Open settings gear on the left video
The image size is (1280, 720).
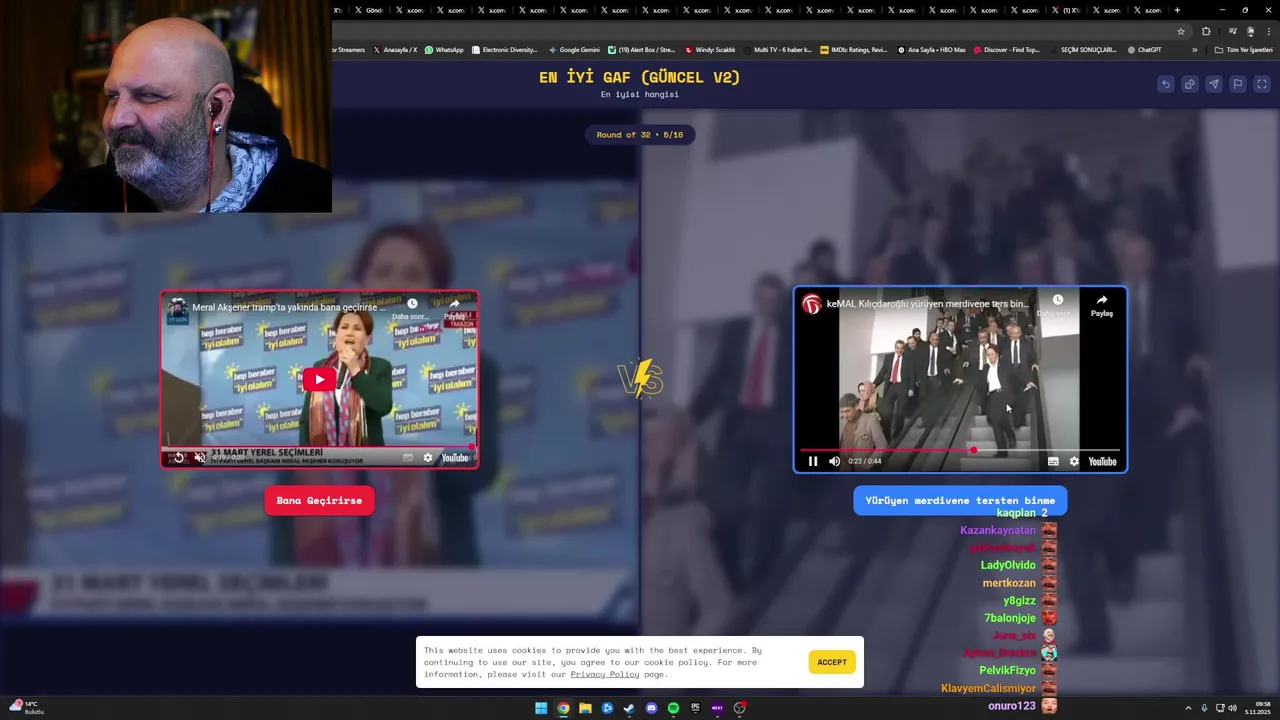428,458
